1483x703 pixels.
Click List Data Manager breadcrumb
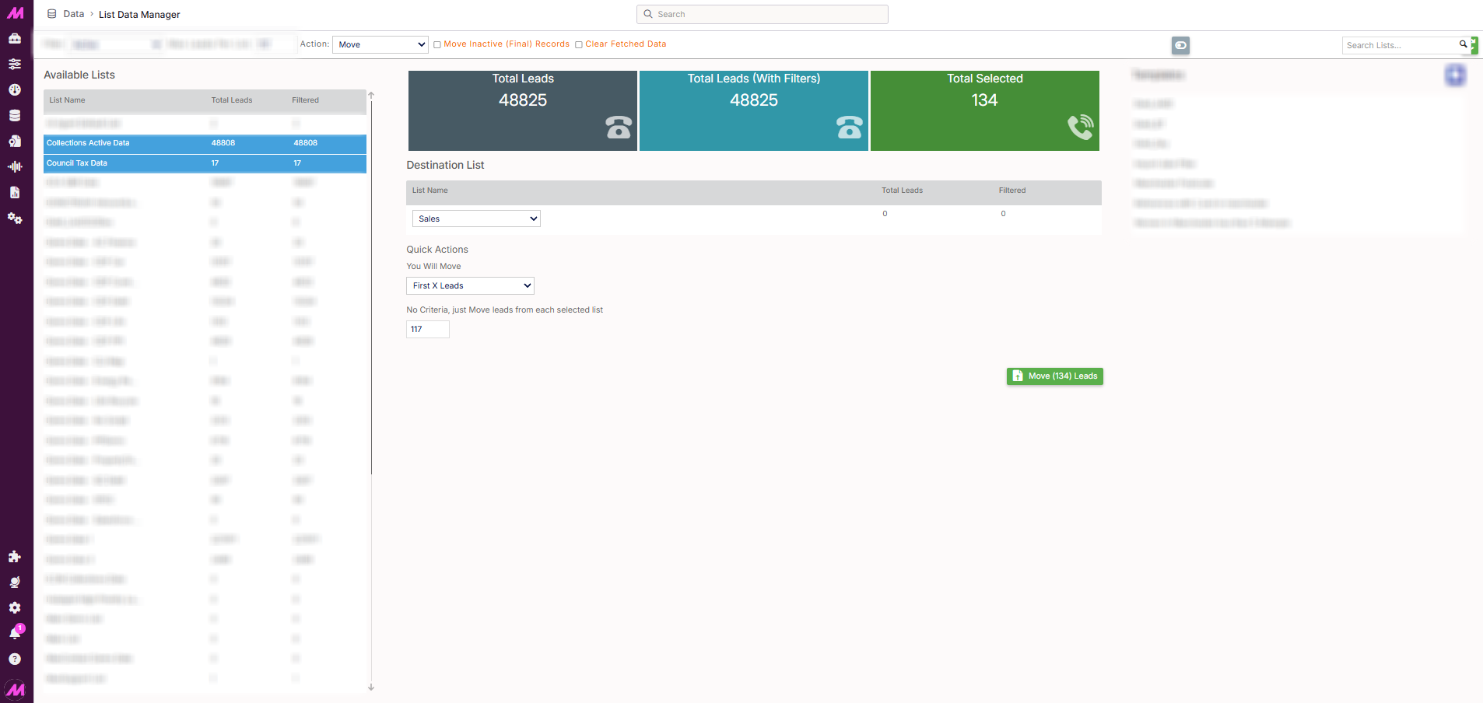[140, 14]
